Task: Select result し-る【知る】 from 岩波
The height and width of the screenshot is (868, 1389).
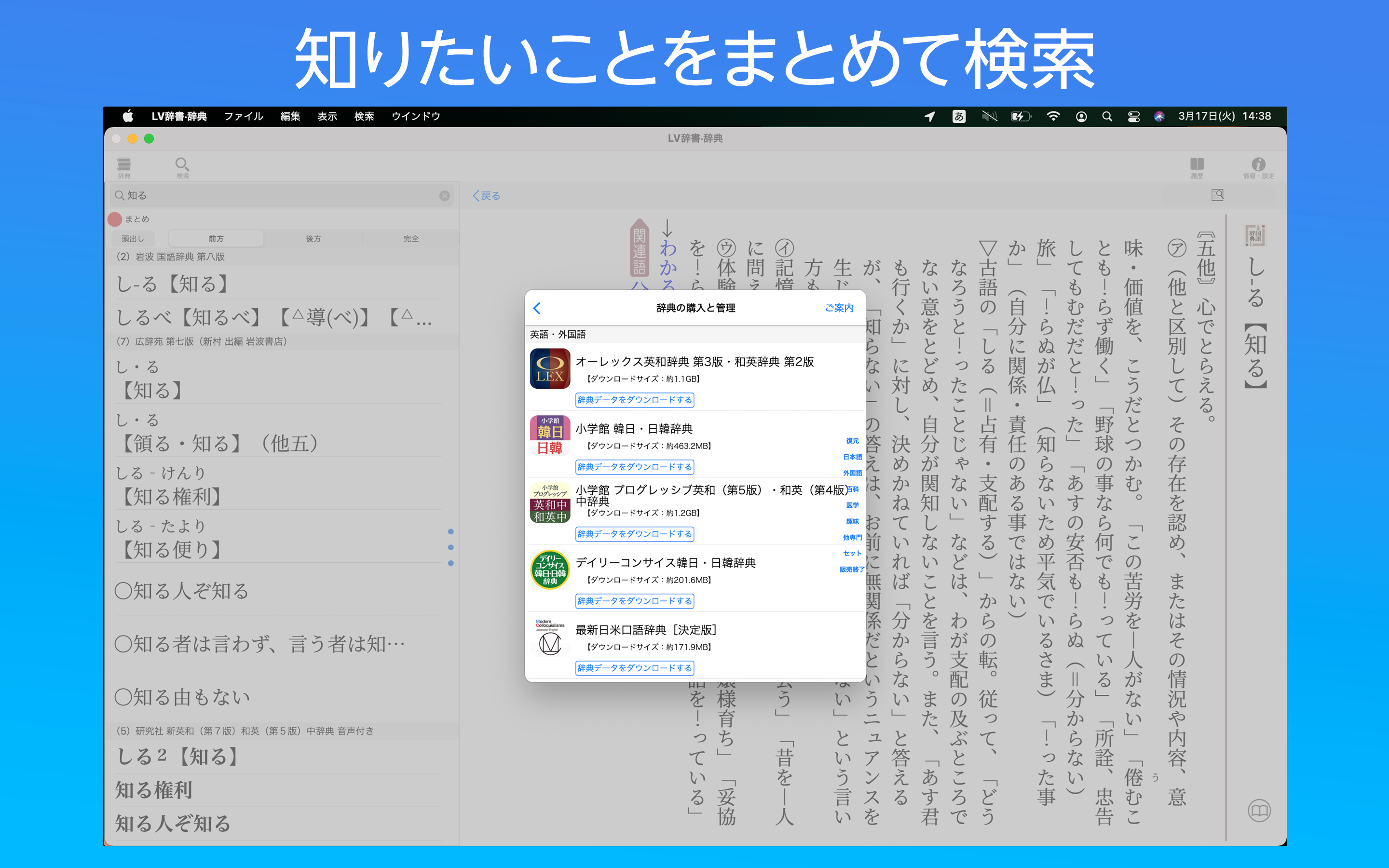Action: [x=278, y=284]
